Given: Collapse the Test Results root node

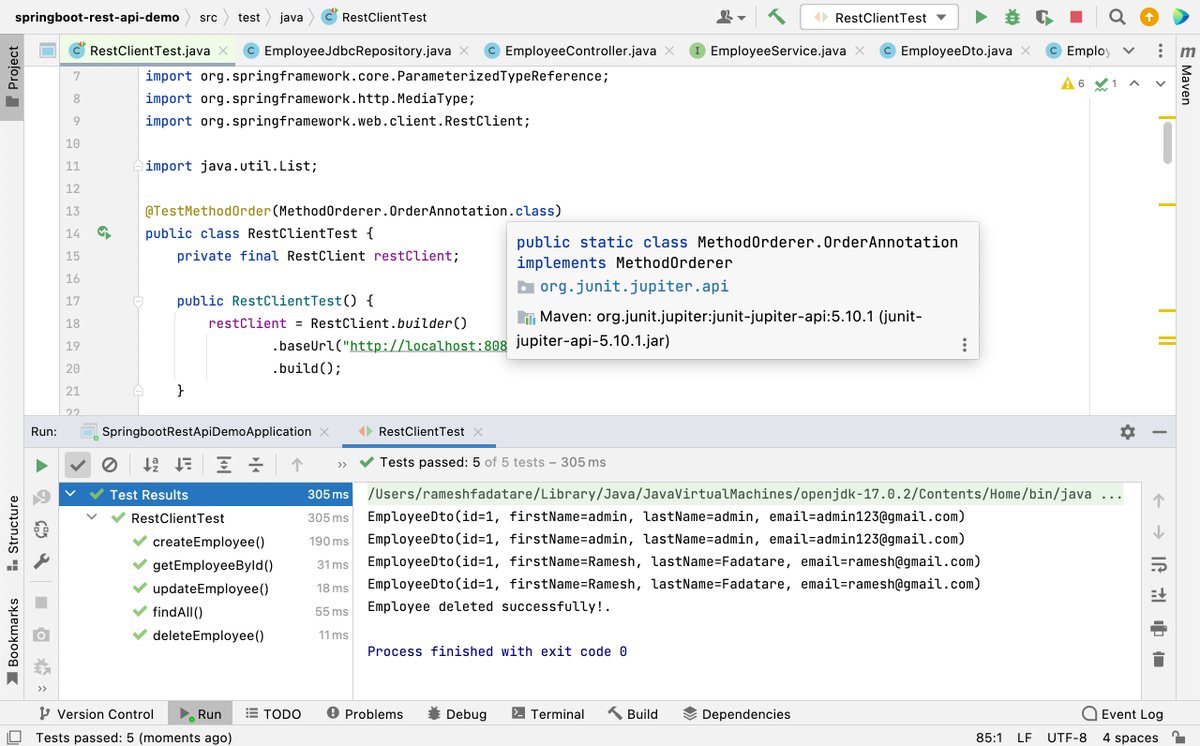Looking at the screenshot, I should coord(70,494).
